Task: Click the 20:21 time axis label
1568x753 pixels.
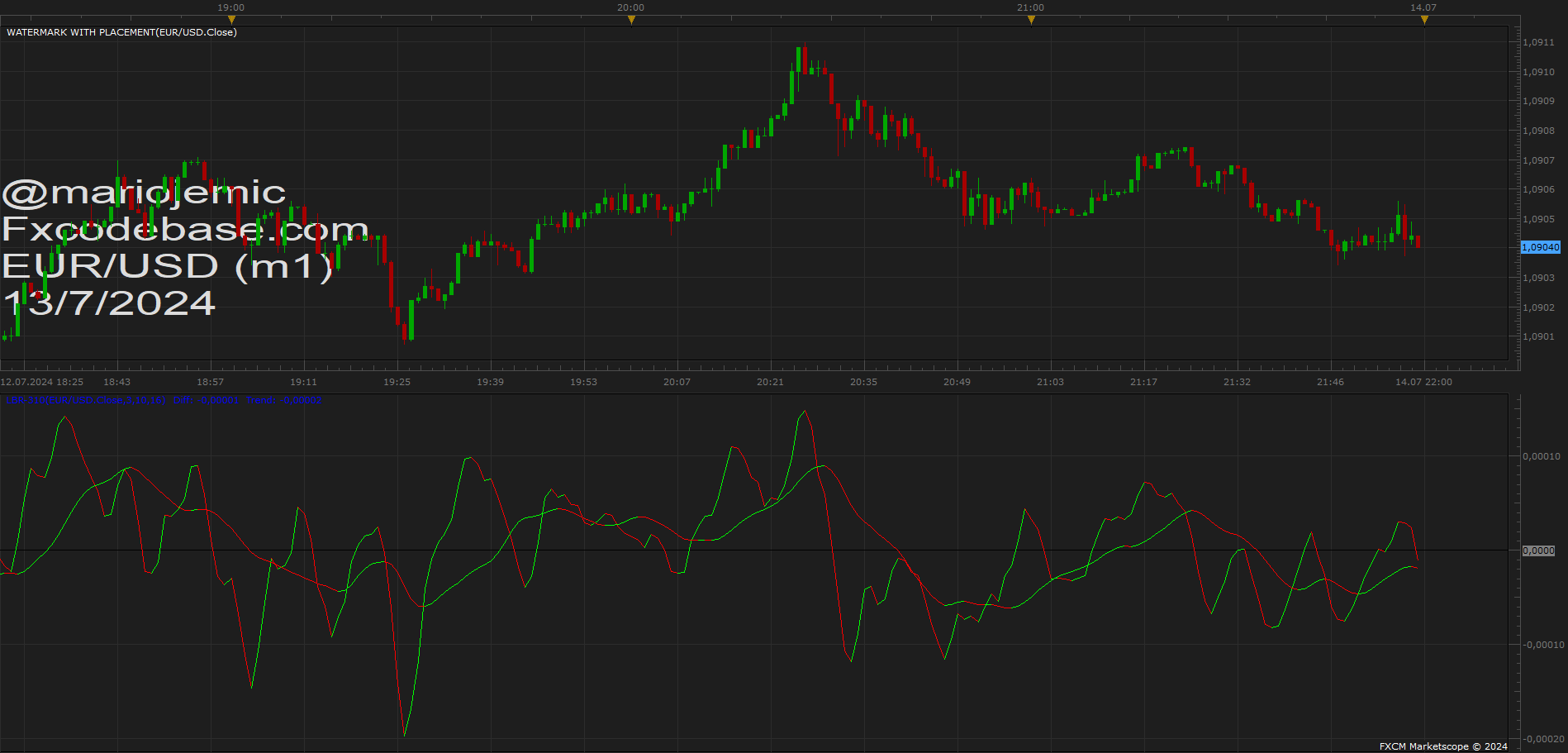Action: (770, 382)
